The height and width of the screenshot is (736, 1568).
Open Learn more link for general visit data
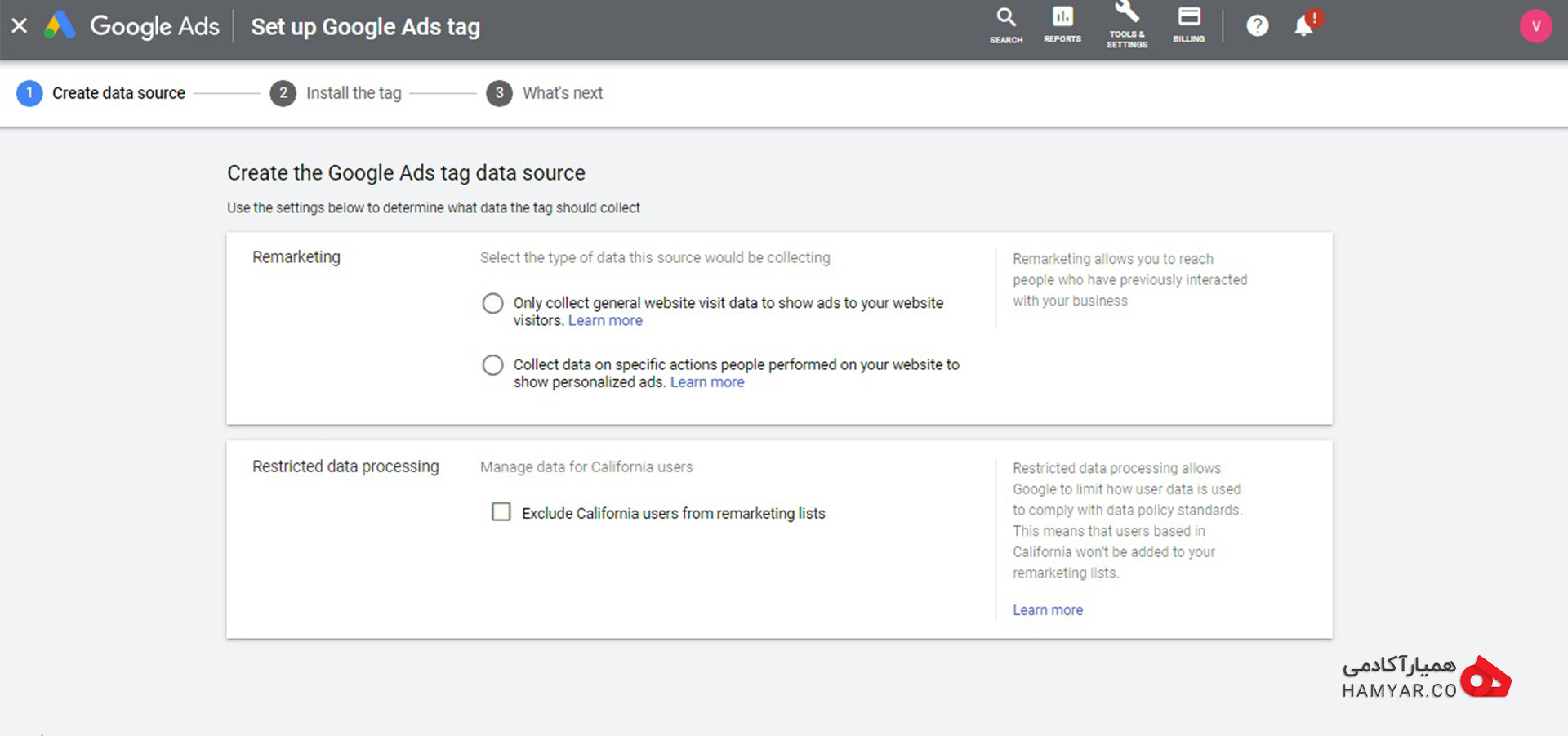(x=605, y=321)
